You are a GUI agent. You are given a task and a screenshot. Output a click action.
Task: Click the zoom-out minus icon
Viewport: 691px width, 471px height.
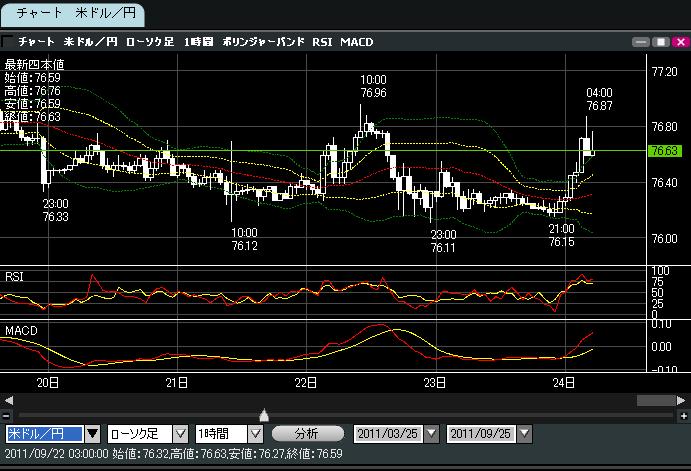pos(7,415)
